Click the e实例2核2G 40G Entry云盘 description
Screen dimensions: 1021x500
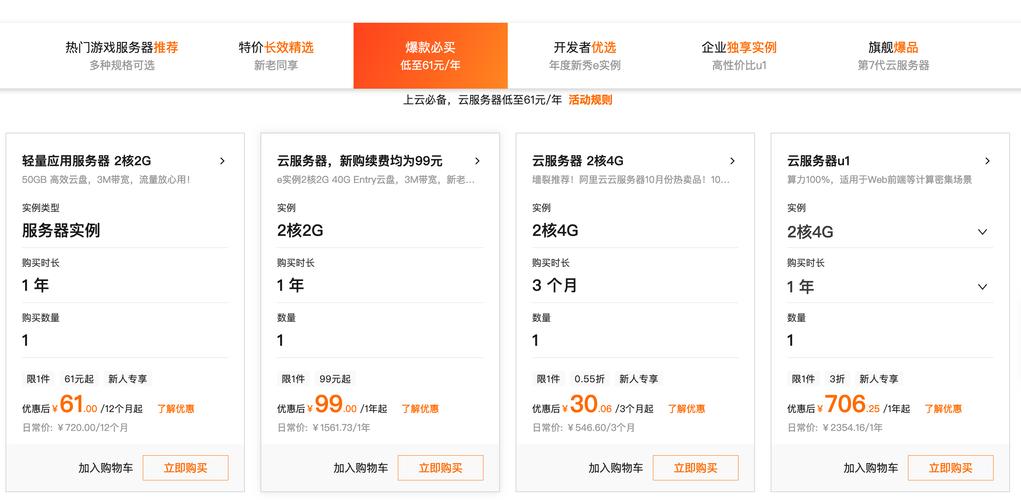pos(376,180)
